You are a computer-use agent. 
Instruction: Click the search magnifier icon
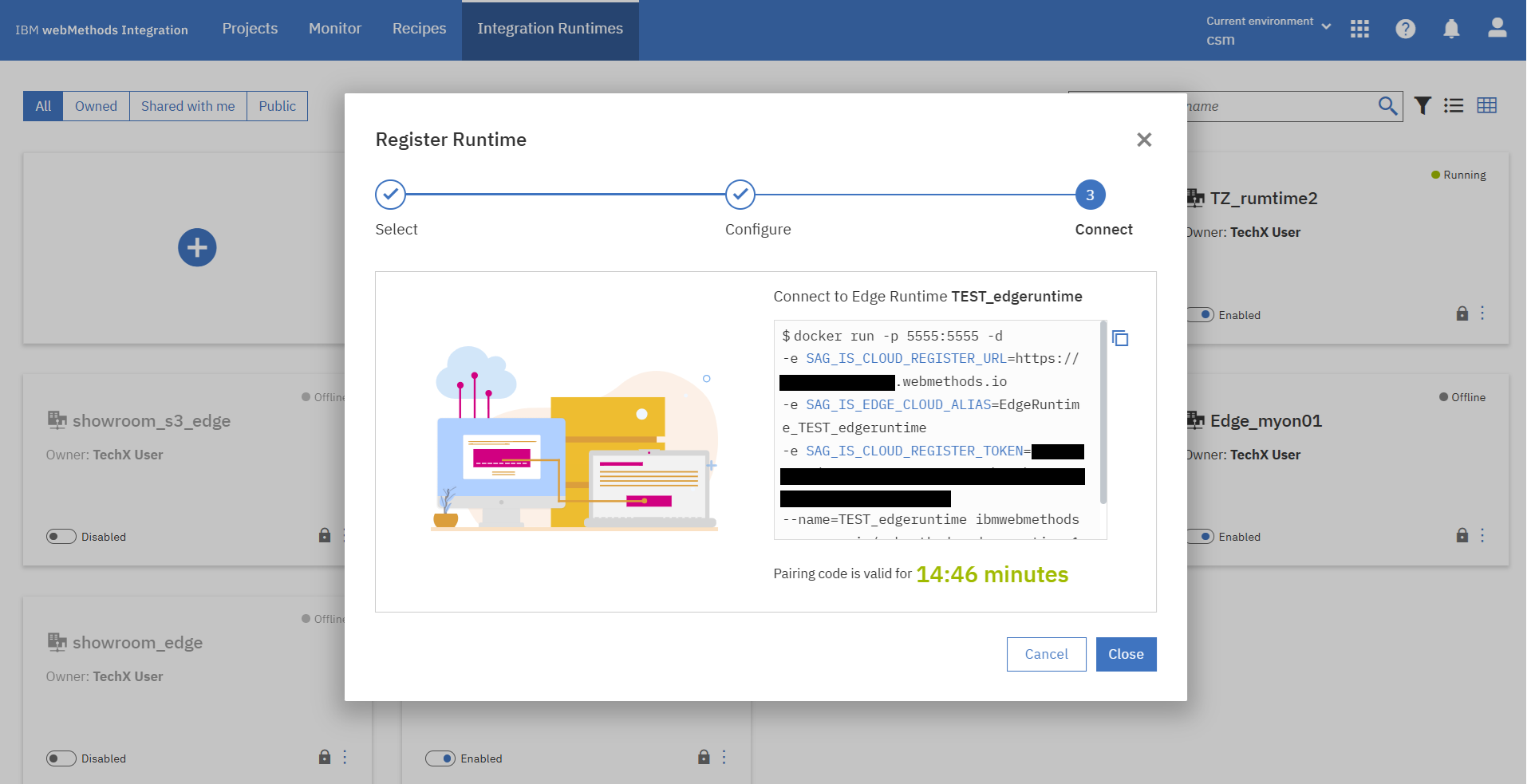pos(1388,105)
